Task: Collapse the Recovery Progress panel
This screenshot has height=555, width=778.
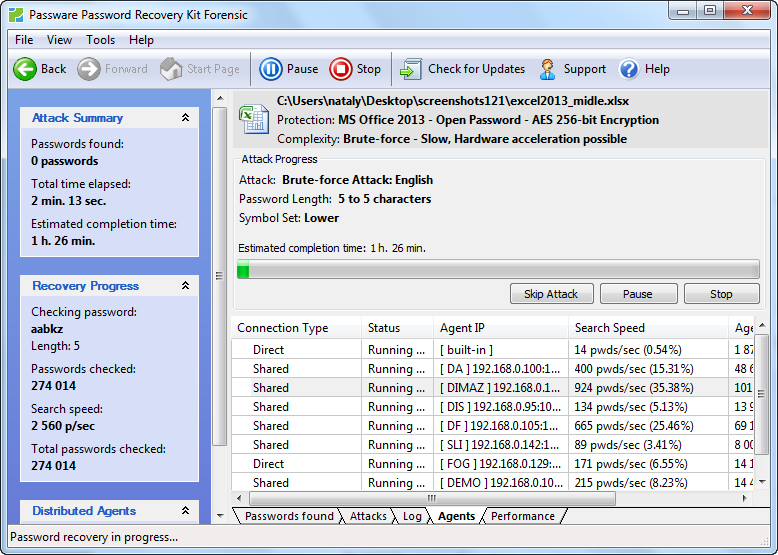Action: click(x=185, y=286)
